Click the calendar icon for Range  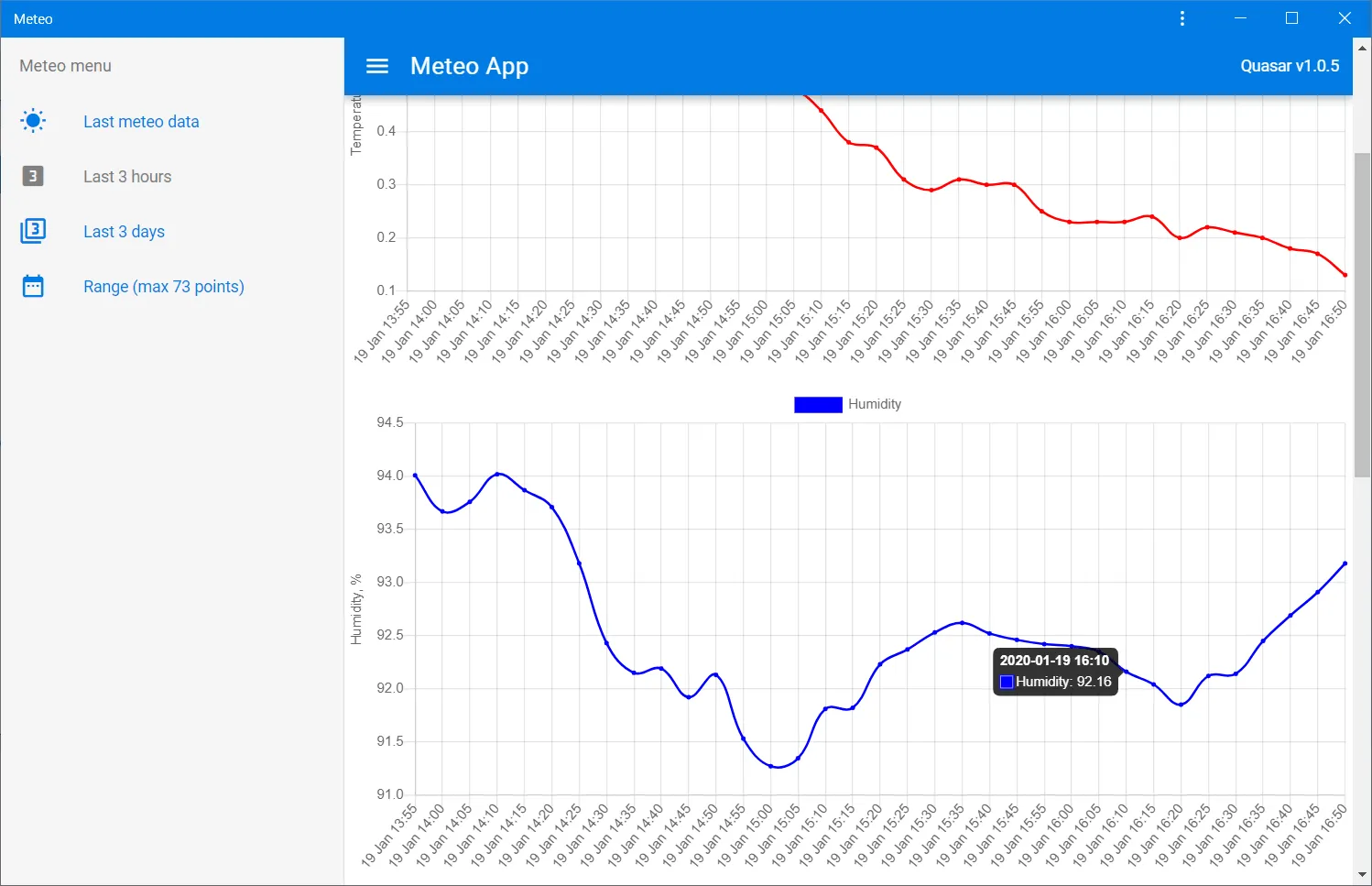[33, 286]
